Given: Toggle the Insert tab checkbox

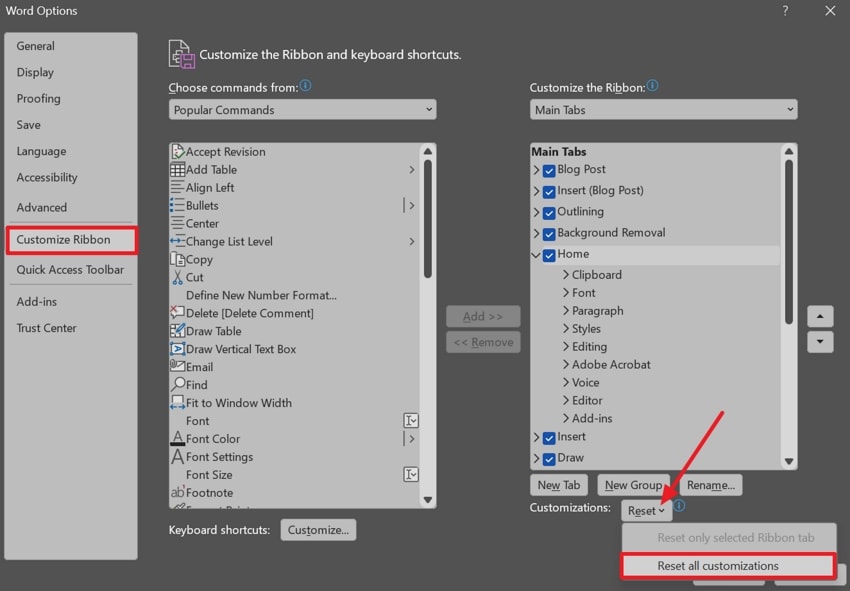Looking at the screenshot, I should (x=549, y=438).
